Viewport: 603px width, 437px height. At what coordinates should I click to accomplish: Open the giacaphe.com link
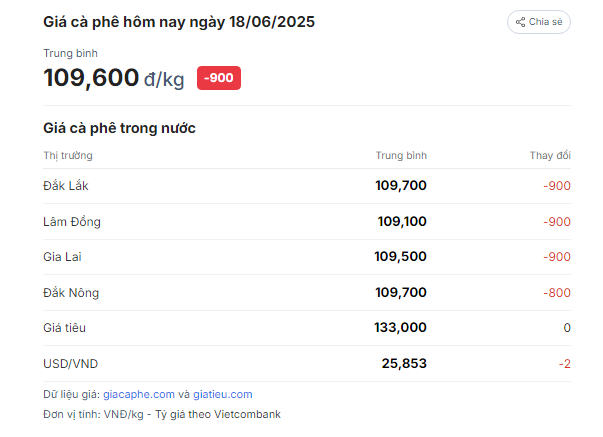tap(139, 394)
